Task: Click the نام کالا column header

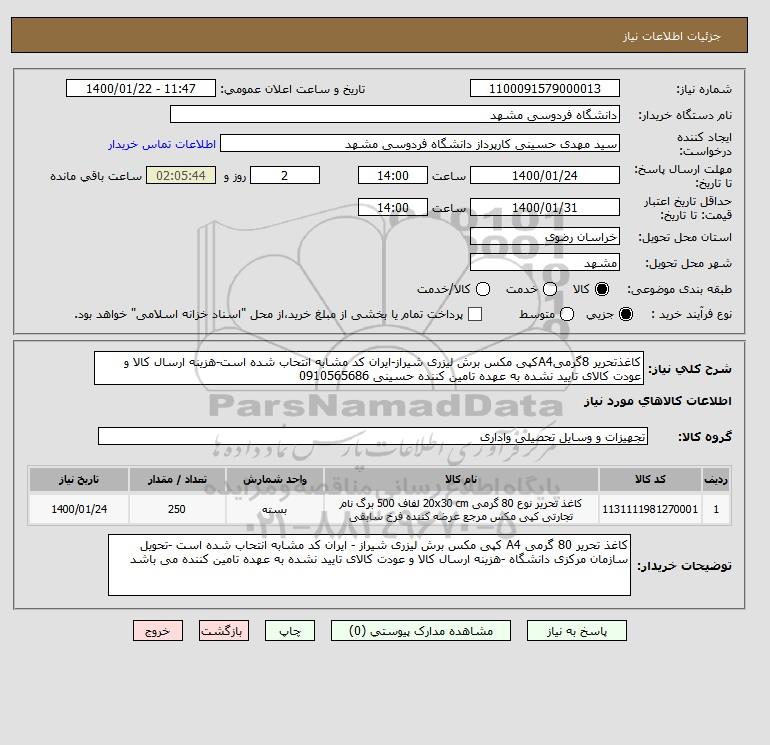Action: point(461,479)
